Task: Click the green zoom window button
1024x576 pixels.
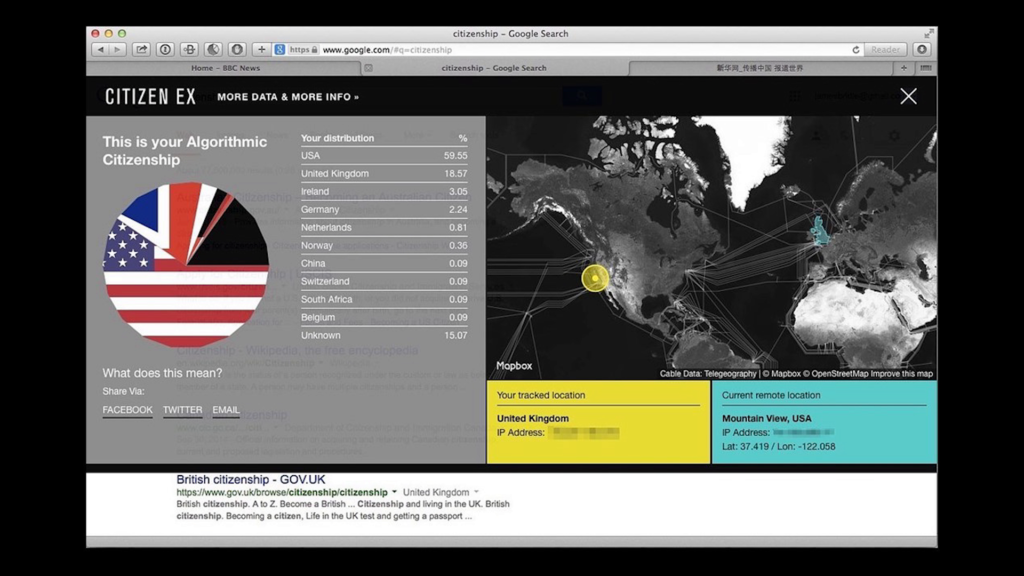Action: point(121,33)
